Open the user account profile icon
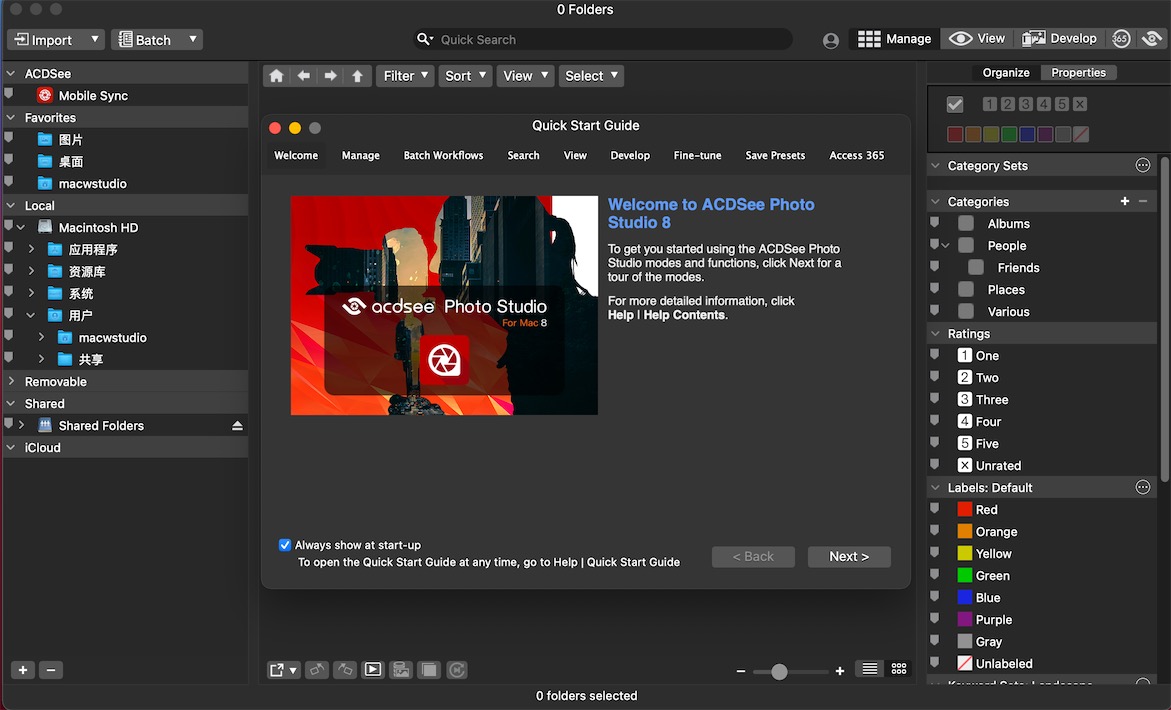 [x=830, y=40]
